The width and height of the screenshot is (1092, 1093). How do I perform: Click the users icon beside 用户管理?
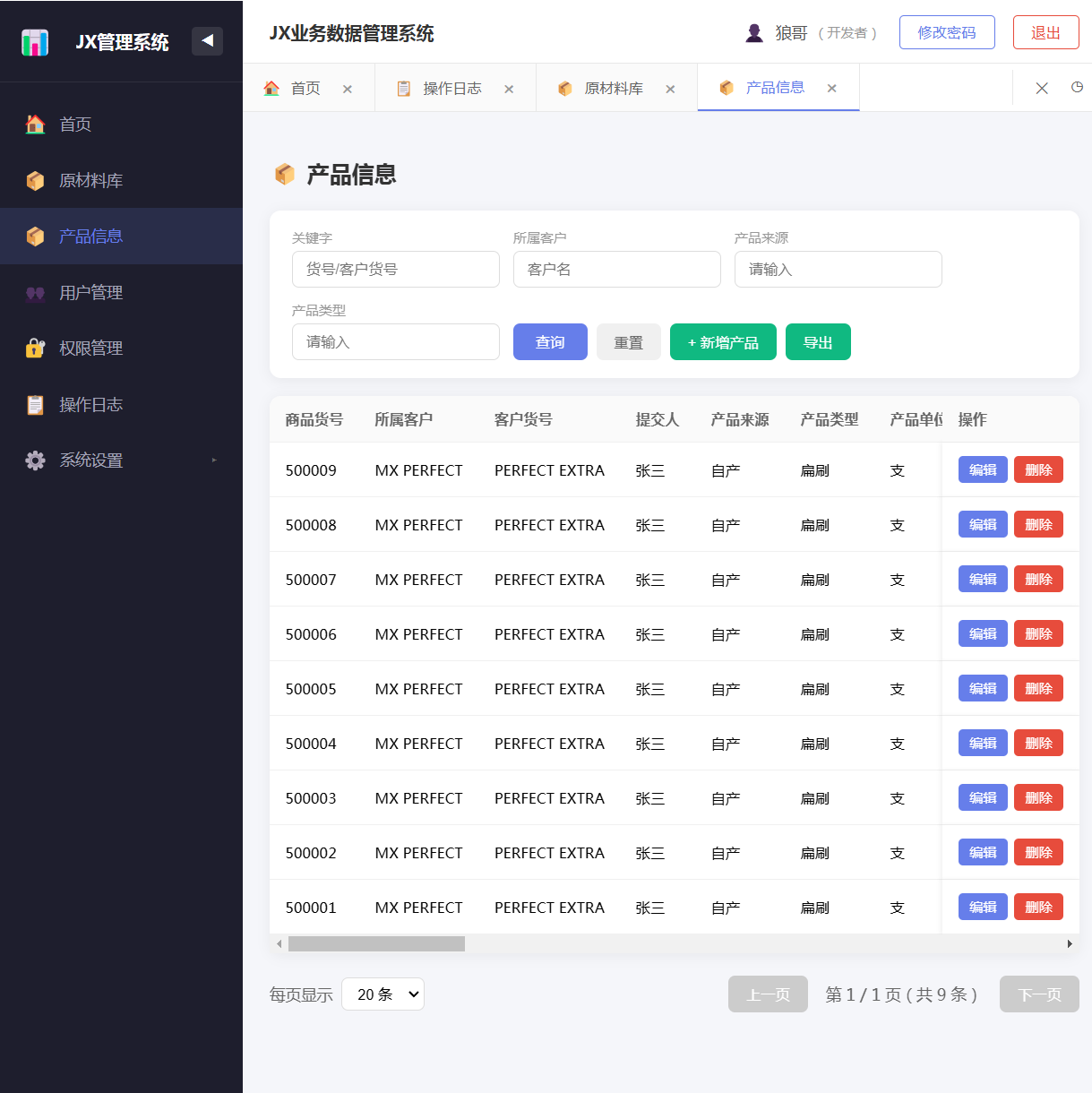tap(35, 293)
